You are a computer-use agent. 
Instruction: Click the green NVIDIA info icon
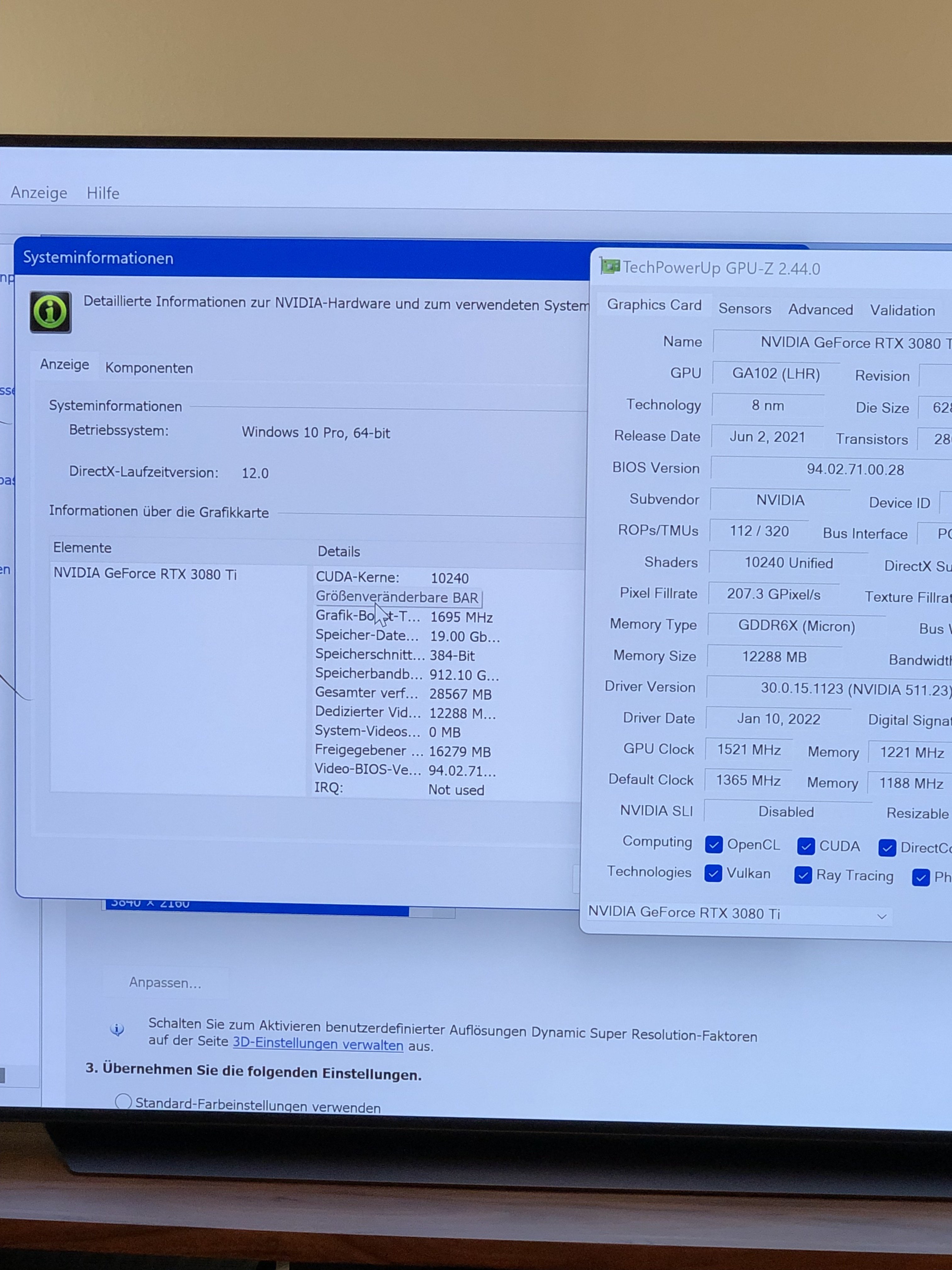coord(50,312)
